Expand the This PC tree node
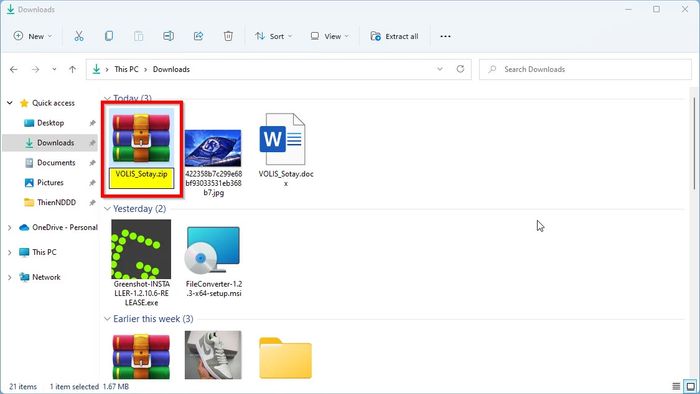Image resolution: width=700 pixels, height=394 pixels. coord(9,252)
